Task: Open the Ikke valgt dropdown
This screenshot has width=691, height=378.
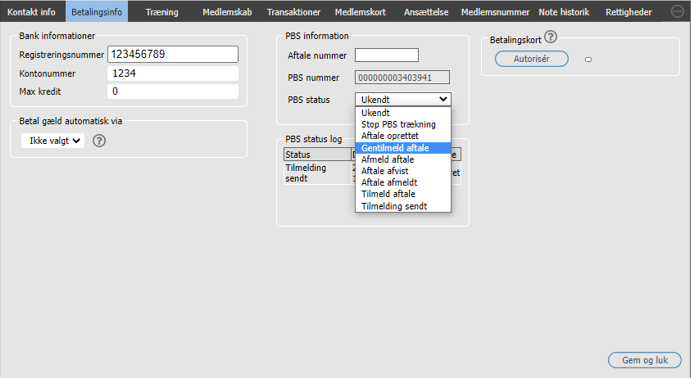Action: coord(53,141)
